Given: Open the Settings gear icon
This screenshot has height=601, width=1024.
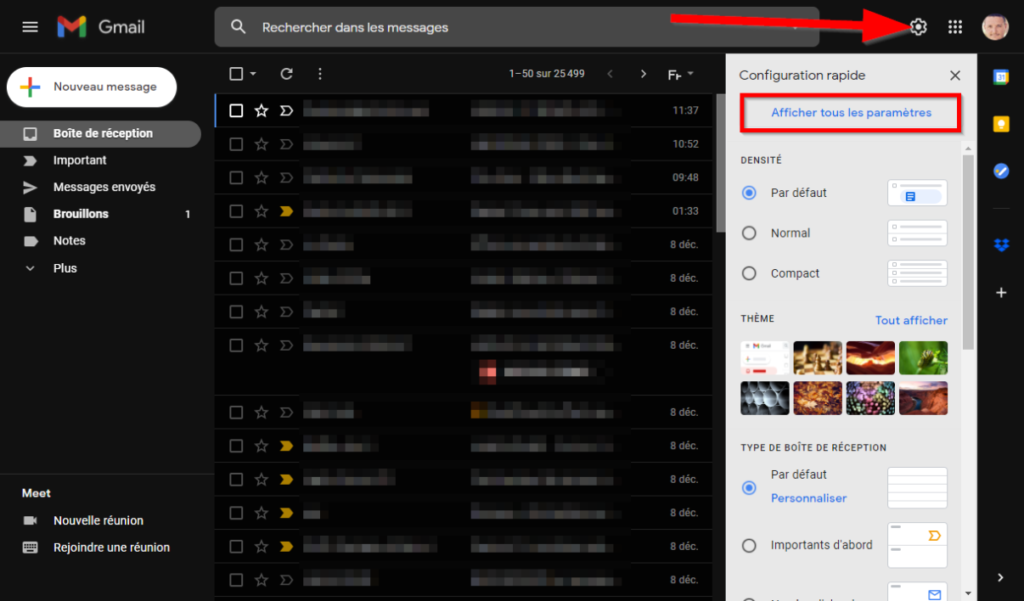Looking at the screenshot, I should click(x=918, y=27).
